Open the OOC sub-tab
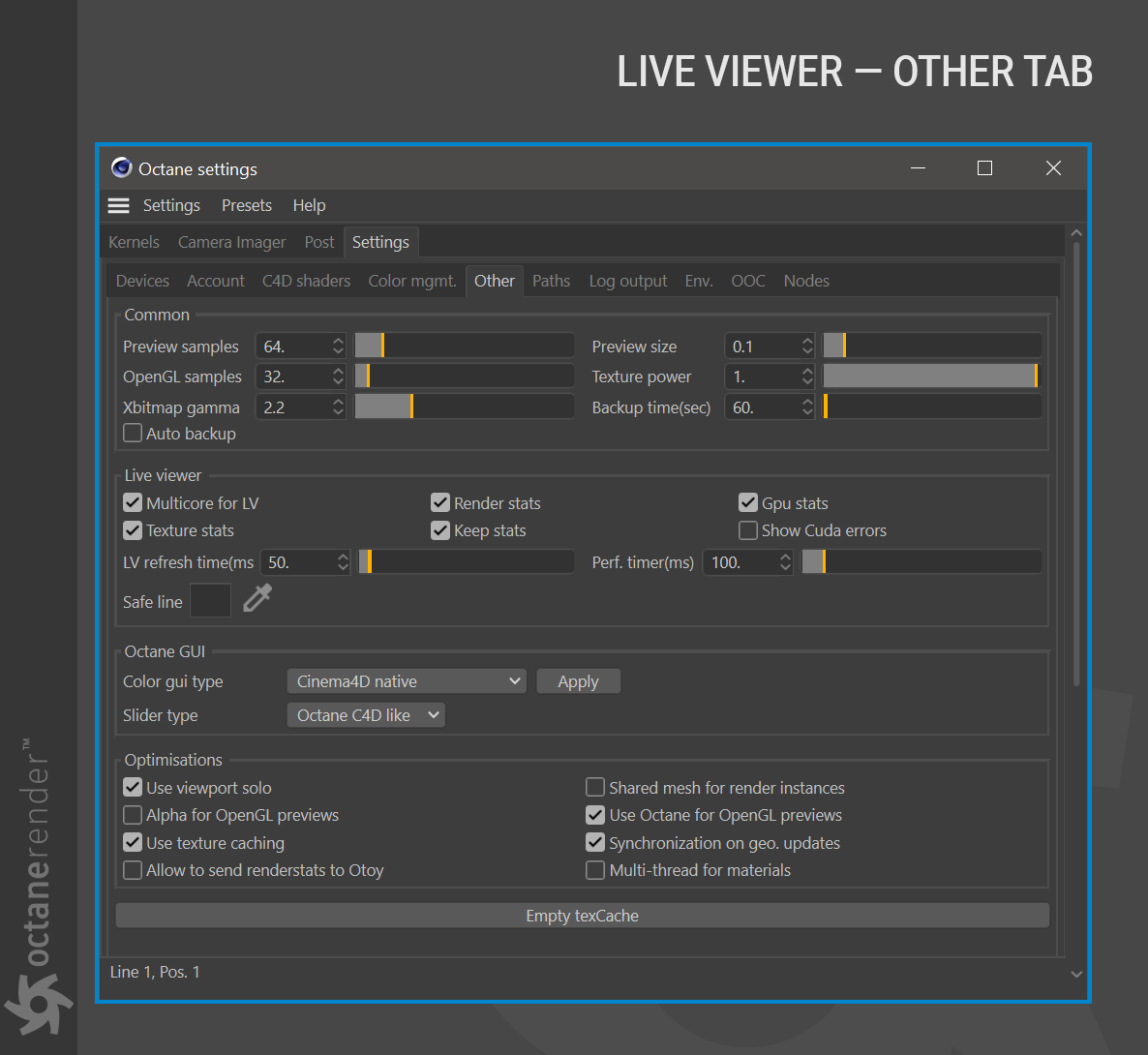The image size is (1148, 1055). pos(748,281)
